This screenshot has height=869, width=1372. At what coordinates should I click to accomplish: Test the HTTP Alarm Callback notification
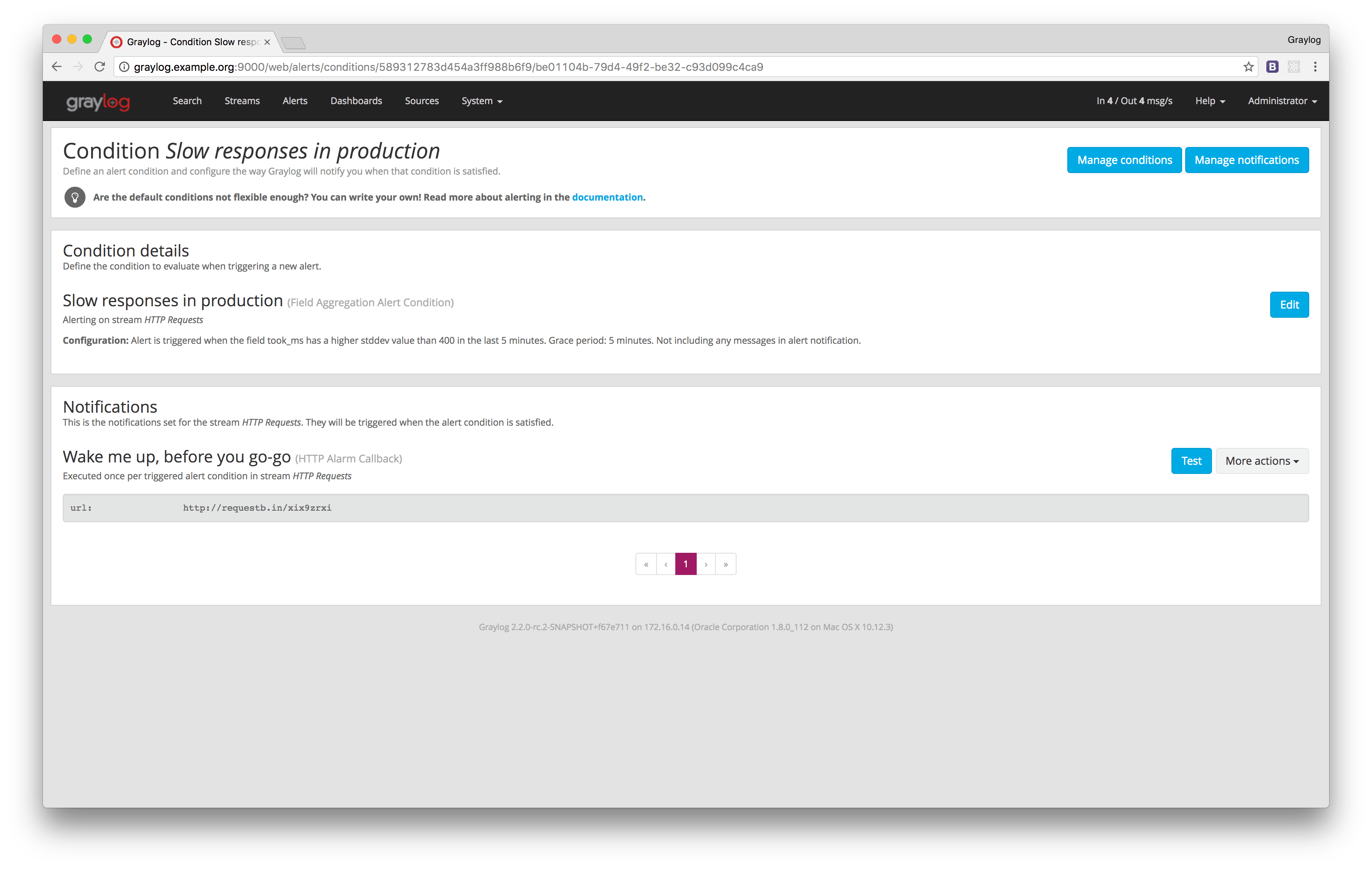tap(1191, 461)
